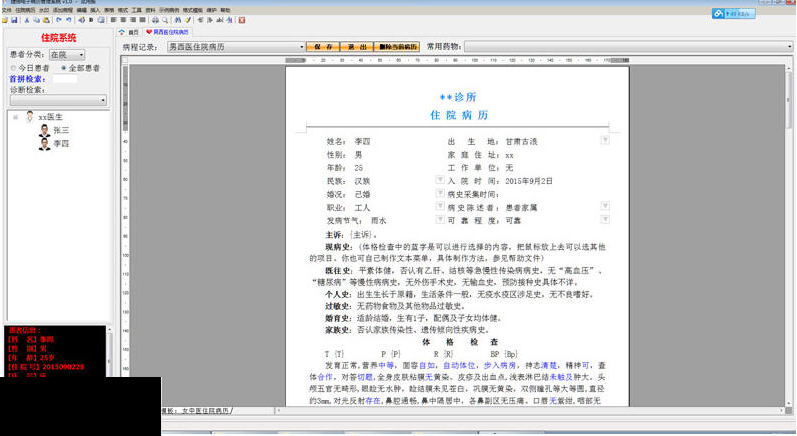Viewport: 797px width, 436px height.
Task: Click the orange 退出 button
Action: point(357,47)
